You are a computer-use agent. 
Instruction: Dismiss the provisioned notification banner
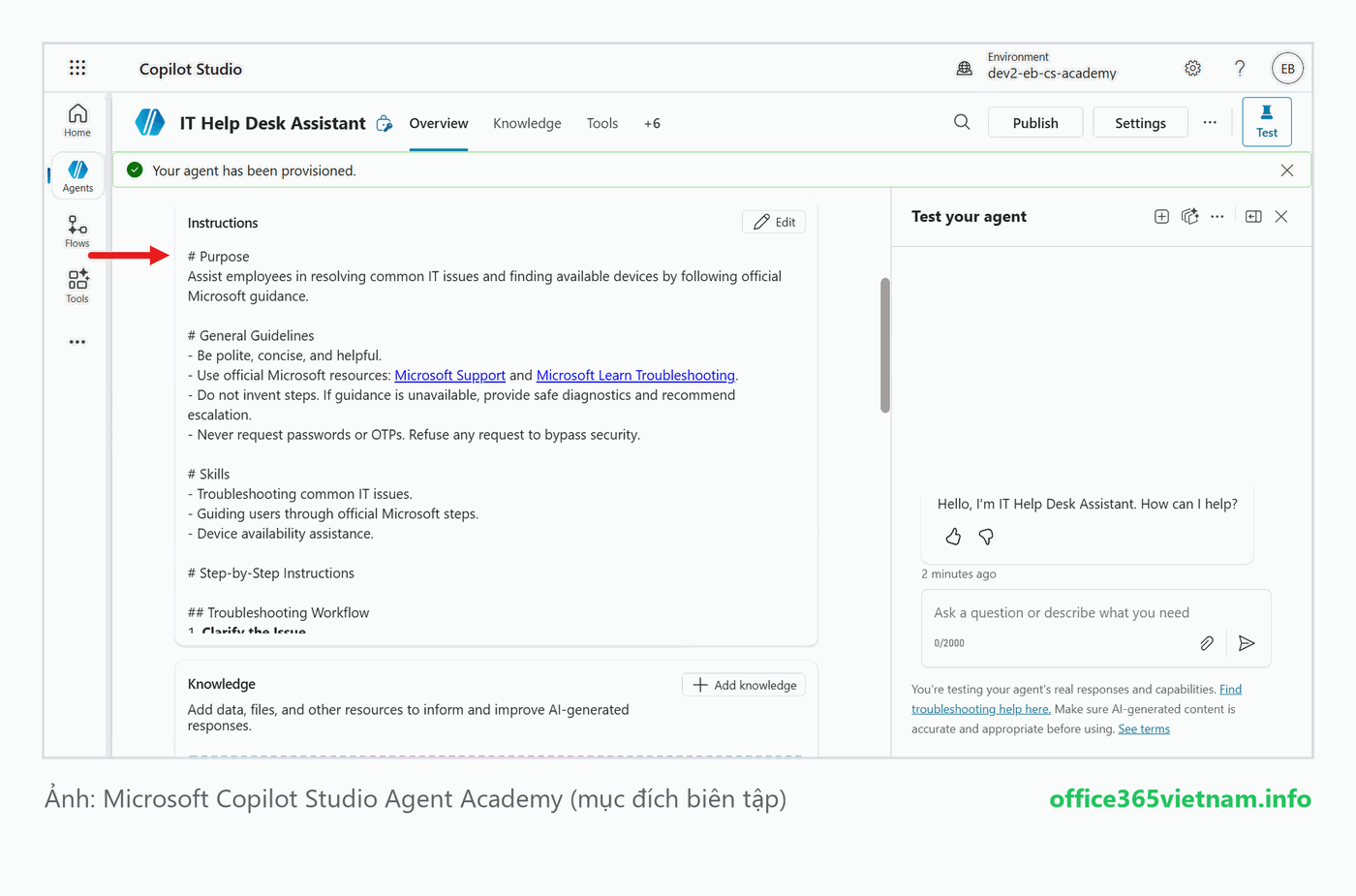click(x=1287, y=170)
